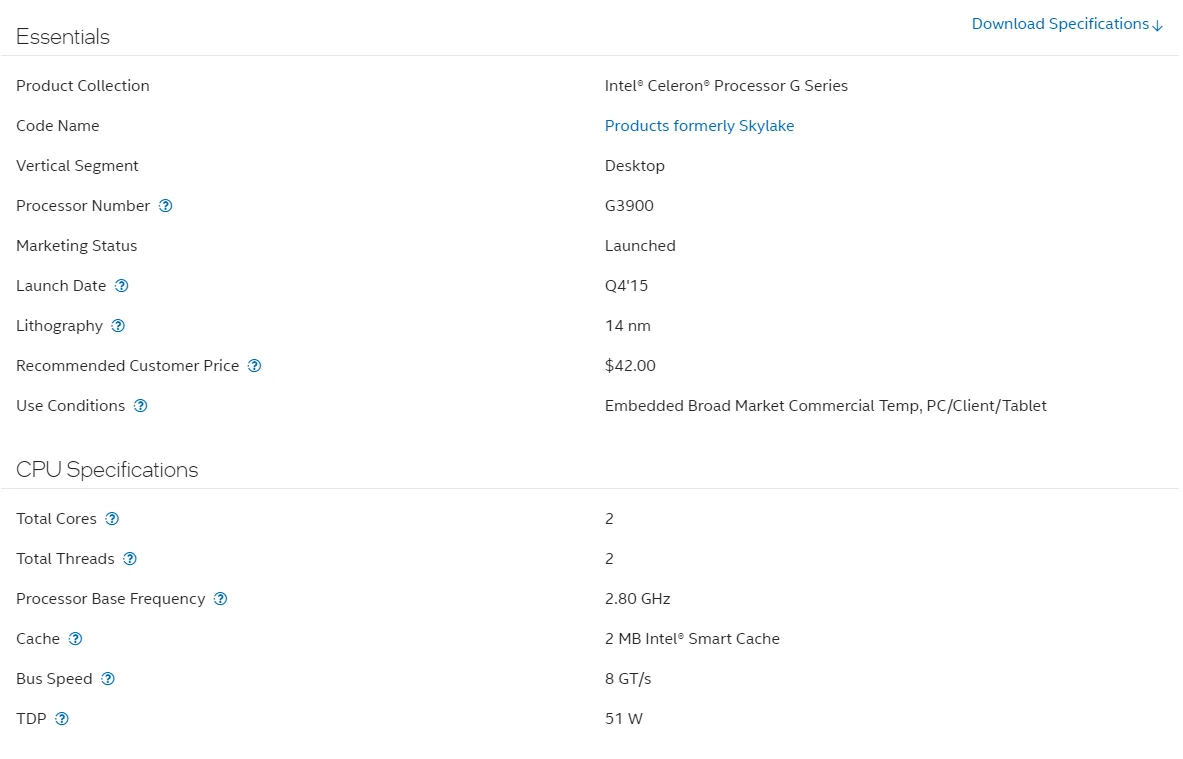Click the Total Cores question mark icon
Viewport: 1183px width, 759px height.
[x=112, y=519]
